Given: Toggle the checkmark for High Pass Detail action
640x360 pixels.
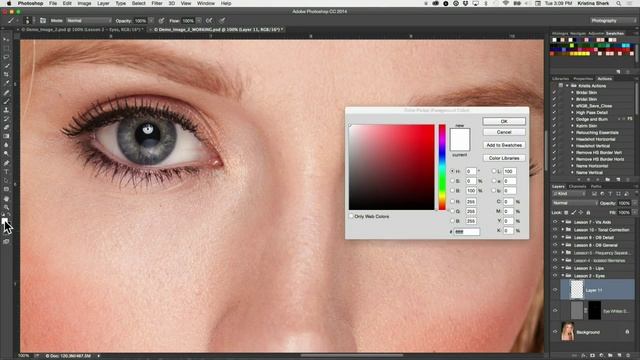Looking at the screenshot, I should click(554, 112).
